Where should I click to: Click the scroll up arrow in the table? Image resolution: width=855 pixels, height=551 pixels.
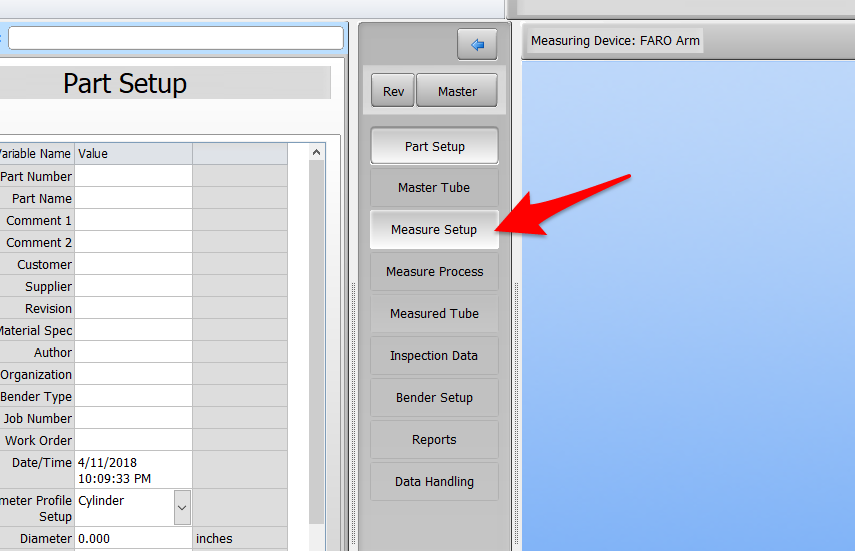(x=316, y=153)
